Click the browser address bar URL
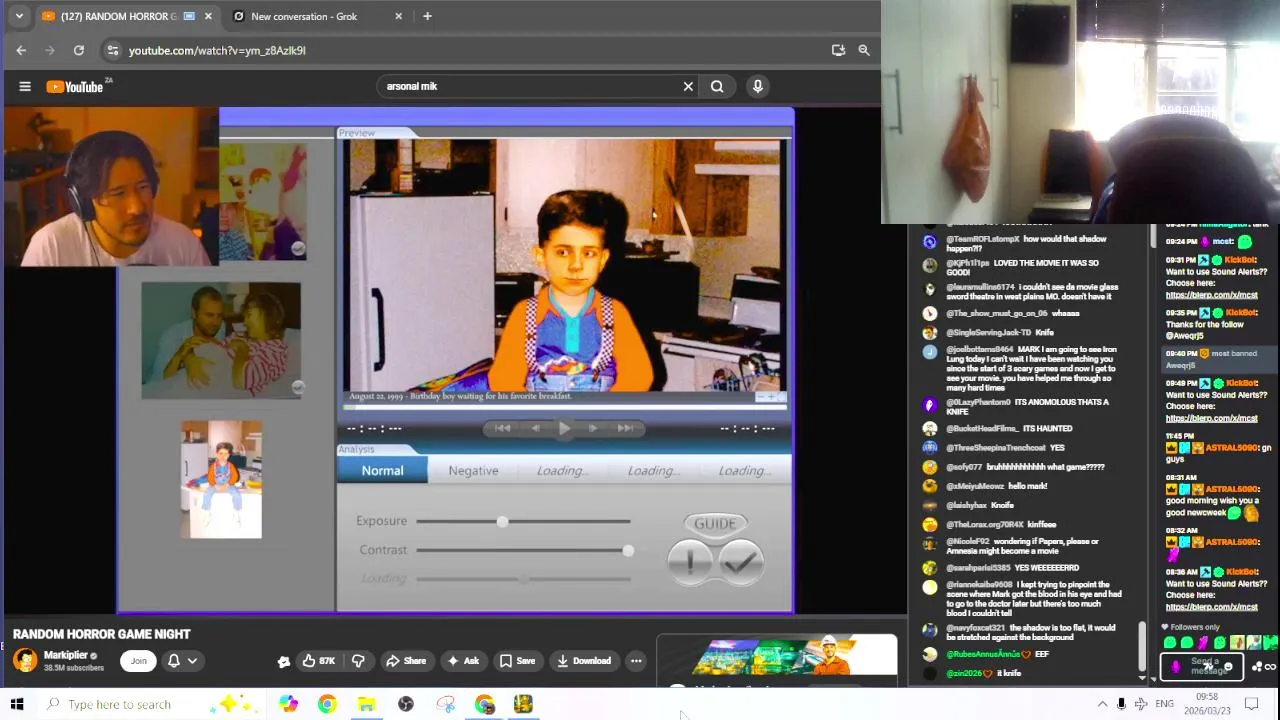 [217, 50]
